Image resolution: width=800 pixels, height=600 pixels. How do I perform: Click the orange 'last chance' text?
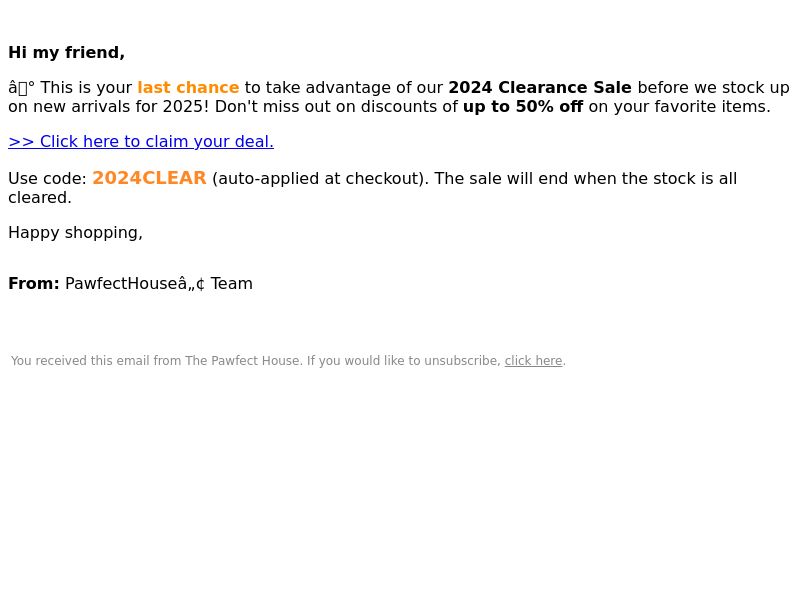(188, 87)
